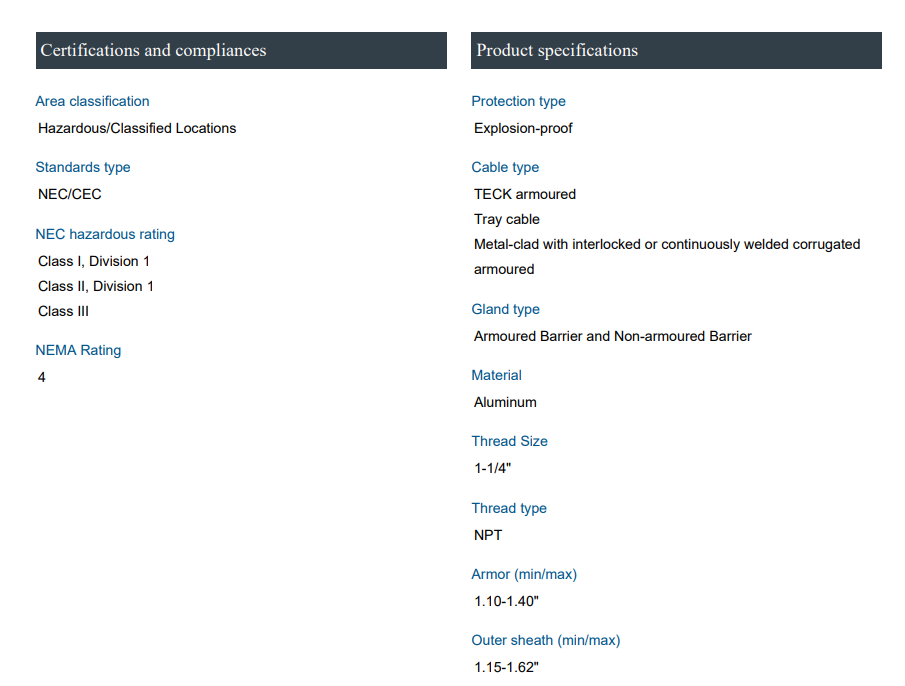This screenshot has width=905, height=686.
Task: Select the Standards type label
Action: coord(83,167)
